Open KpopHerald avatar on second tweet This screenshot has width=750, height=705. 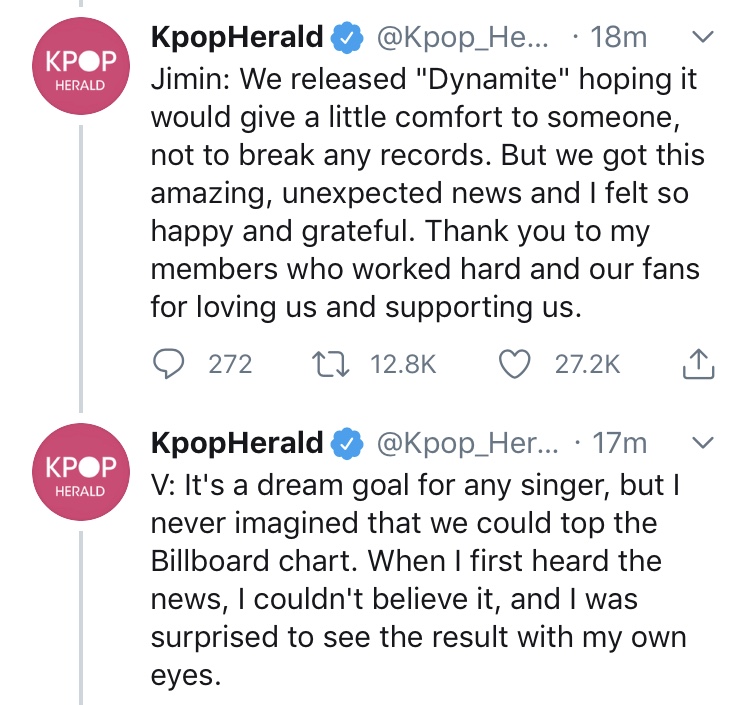click(81, 472)
